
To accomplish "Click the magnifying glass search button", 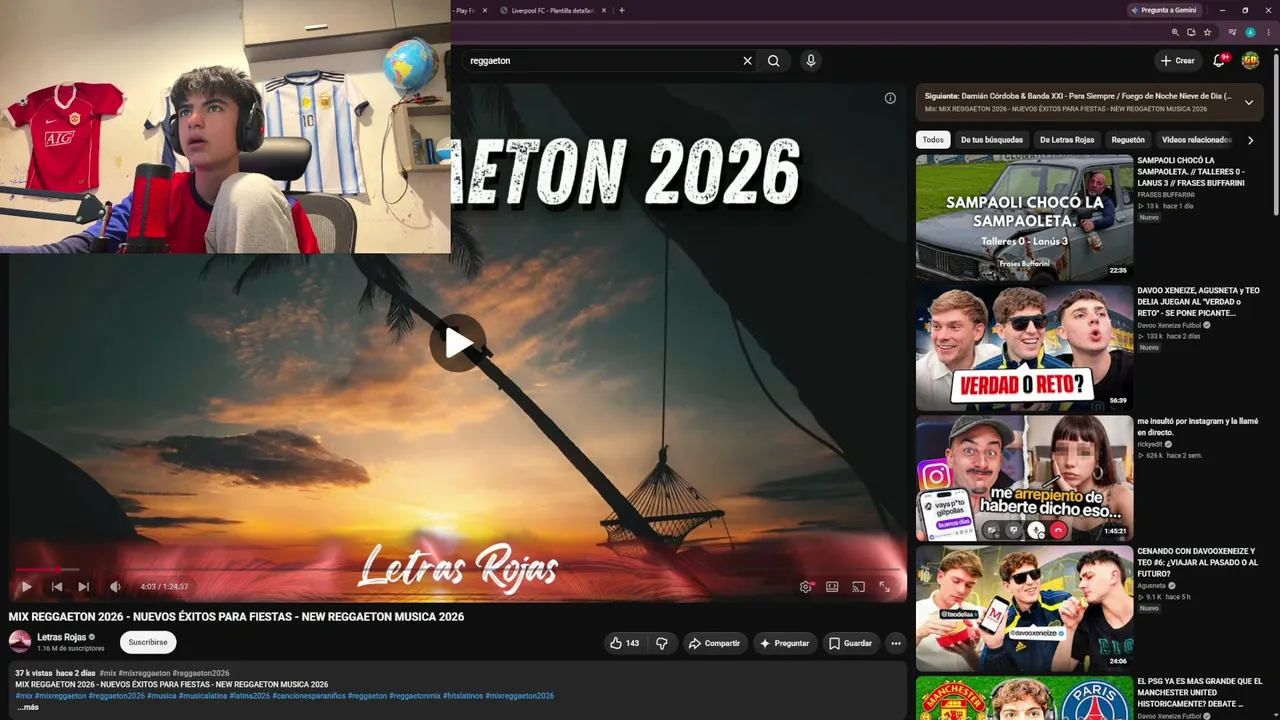I will pyautogui.click(x=774, y=61).
